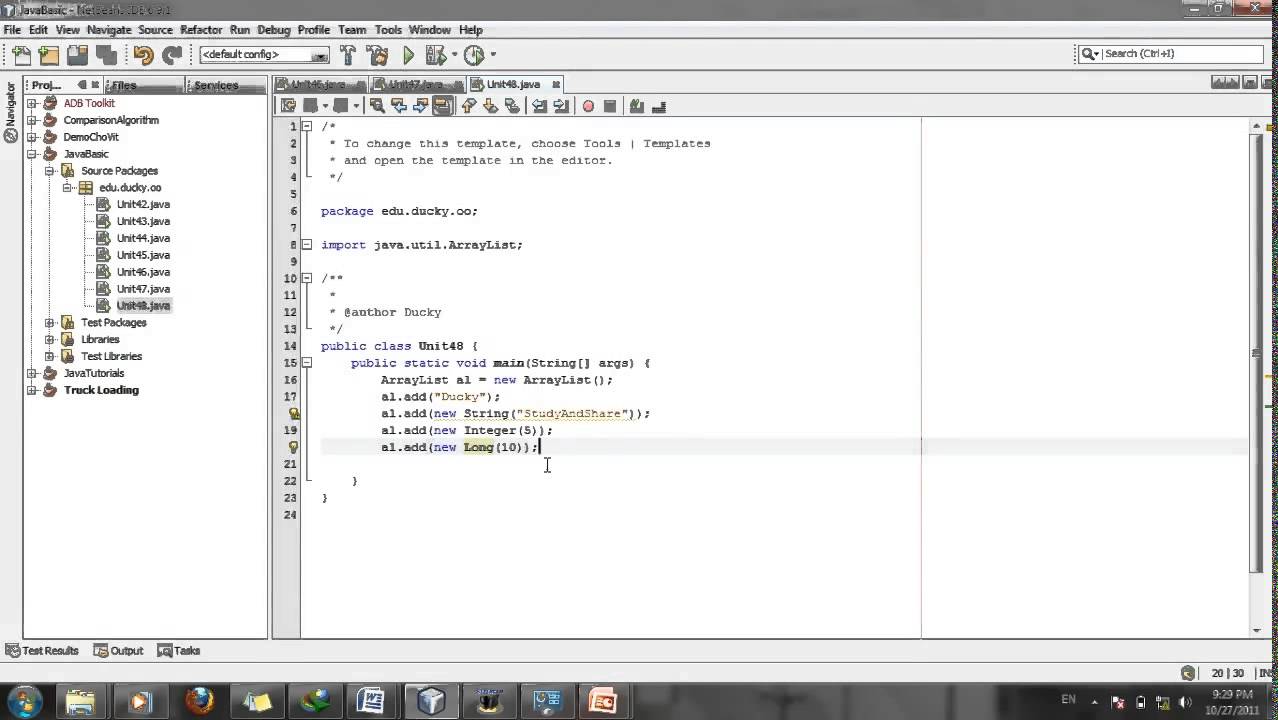The width and height of the screenshot is (1278, 720).
Task: Build the main project with hammer icon
Action: point(348,55)
